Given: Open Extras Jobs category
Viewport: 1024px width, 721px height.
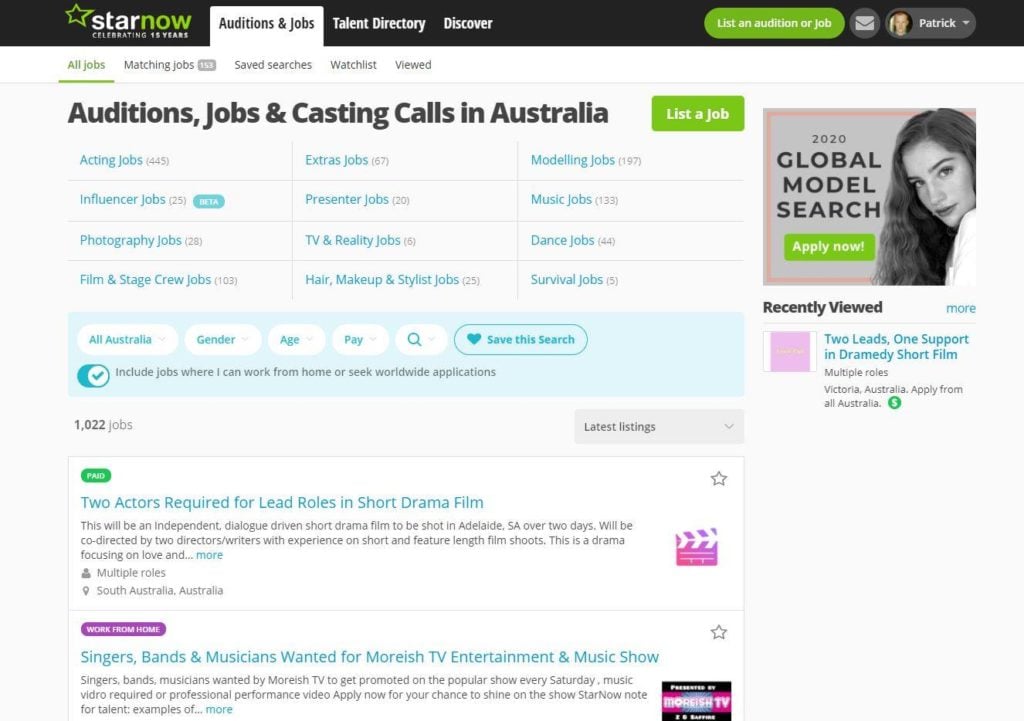Looking at the screenshot, I should 336,160.
